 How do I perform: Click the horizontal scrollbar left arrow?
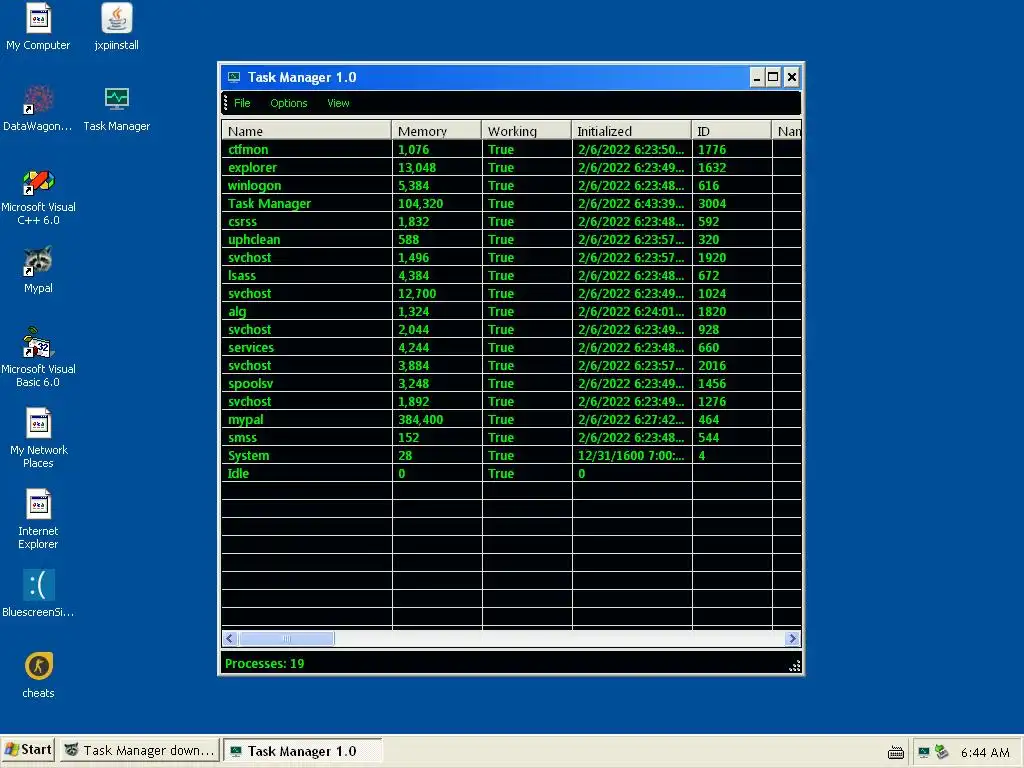[x=229, y=639]
